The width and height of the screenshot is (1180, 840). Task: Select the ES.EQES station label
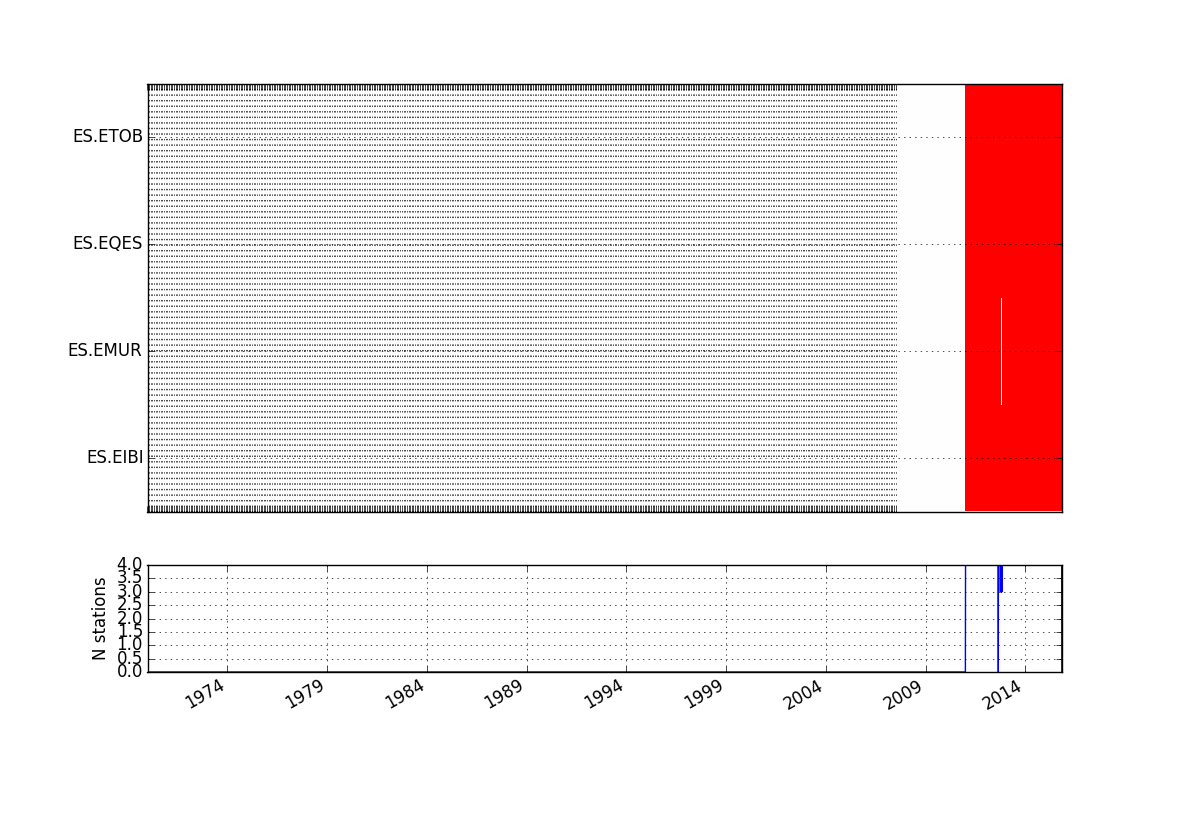107,244
